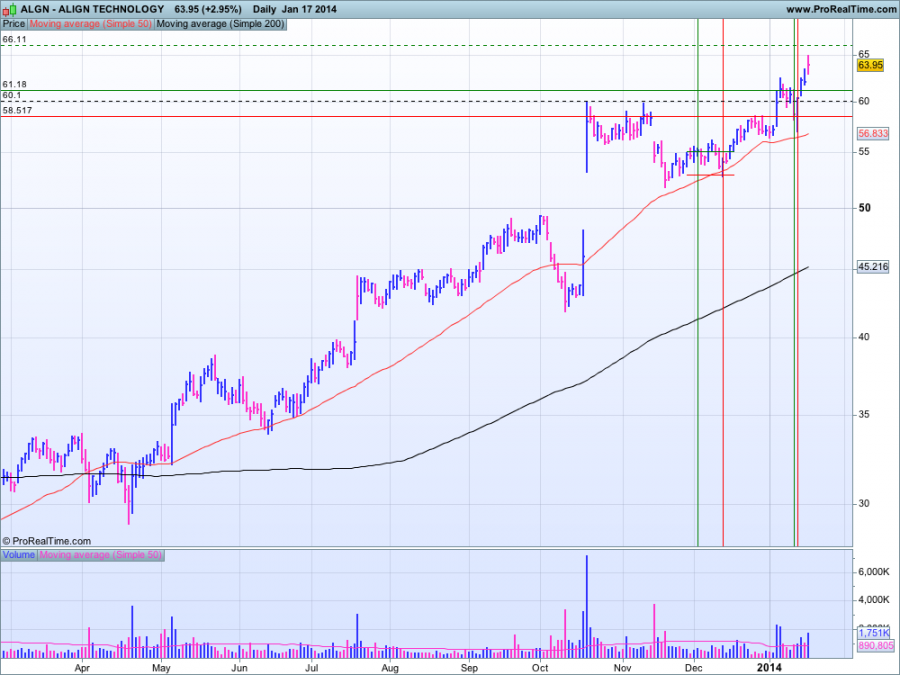Select the price panel's Moving average (Simple 50) label
This screenshot has height=675, width=900.
[91, 24]
